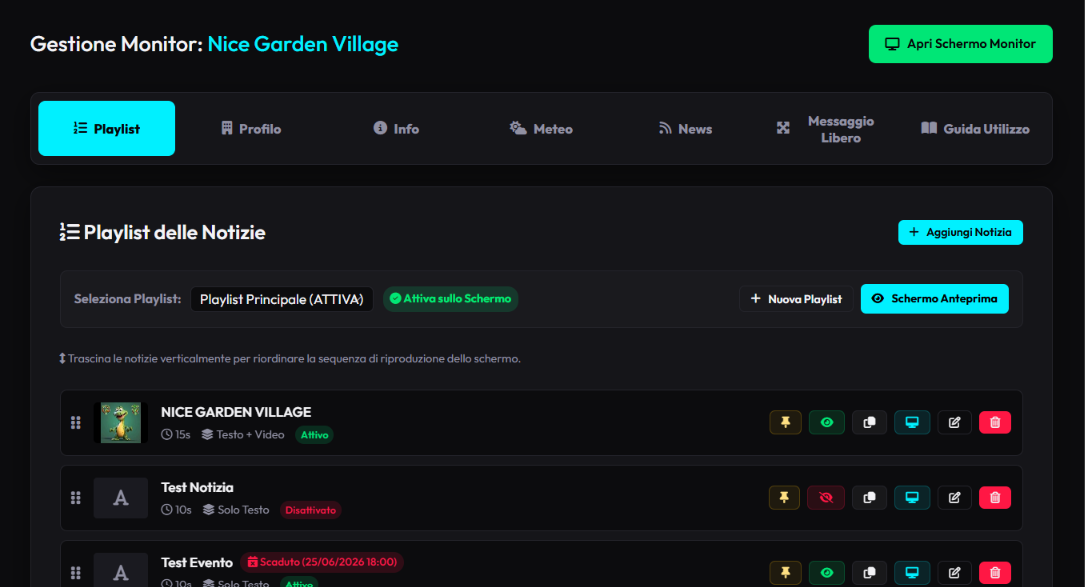Edit the NICE GARDEN VILLAGE item

click(x=954, y=422)
